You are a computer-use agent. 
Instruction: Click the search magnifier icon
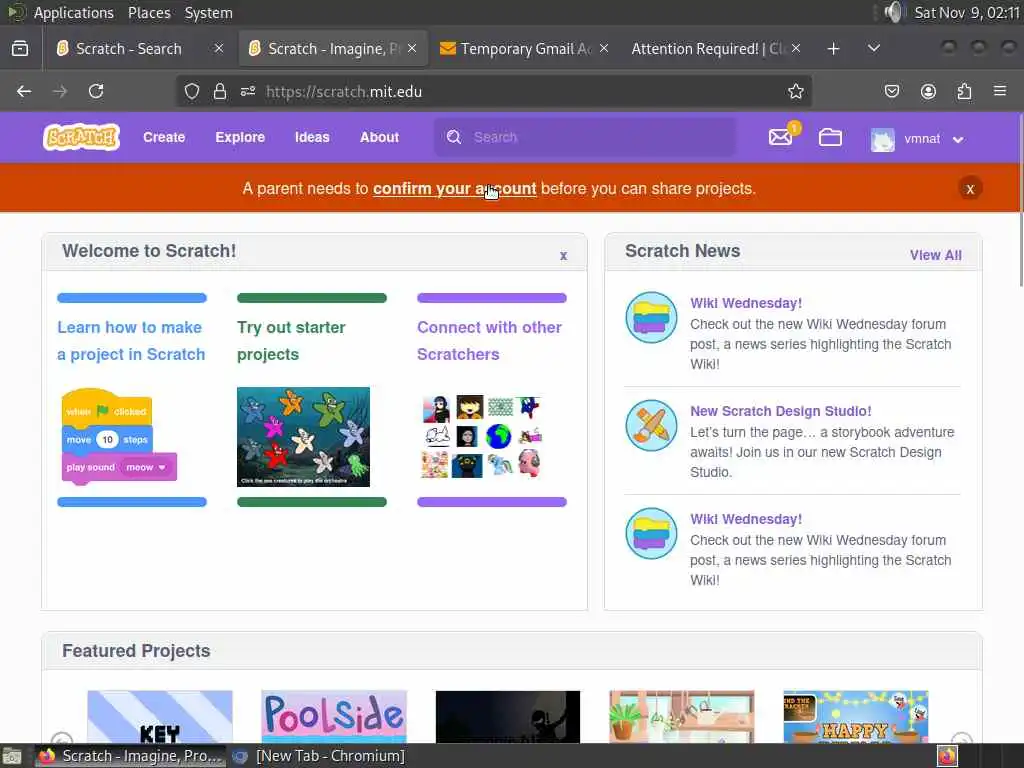click(x=454, y=137)
